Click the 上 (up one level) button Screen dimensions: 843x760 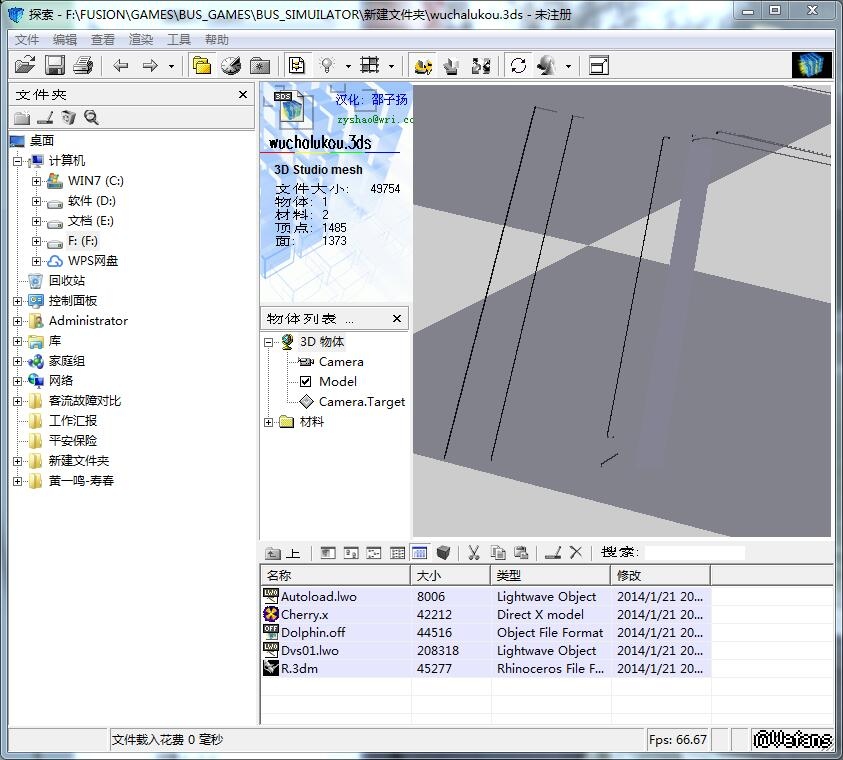click(x=283, y=553)
